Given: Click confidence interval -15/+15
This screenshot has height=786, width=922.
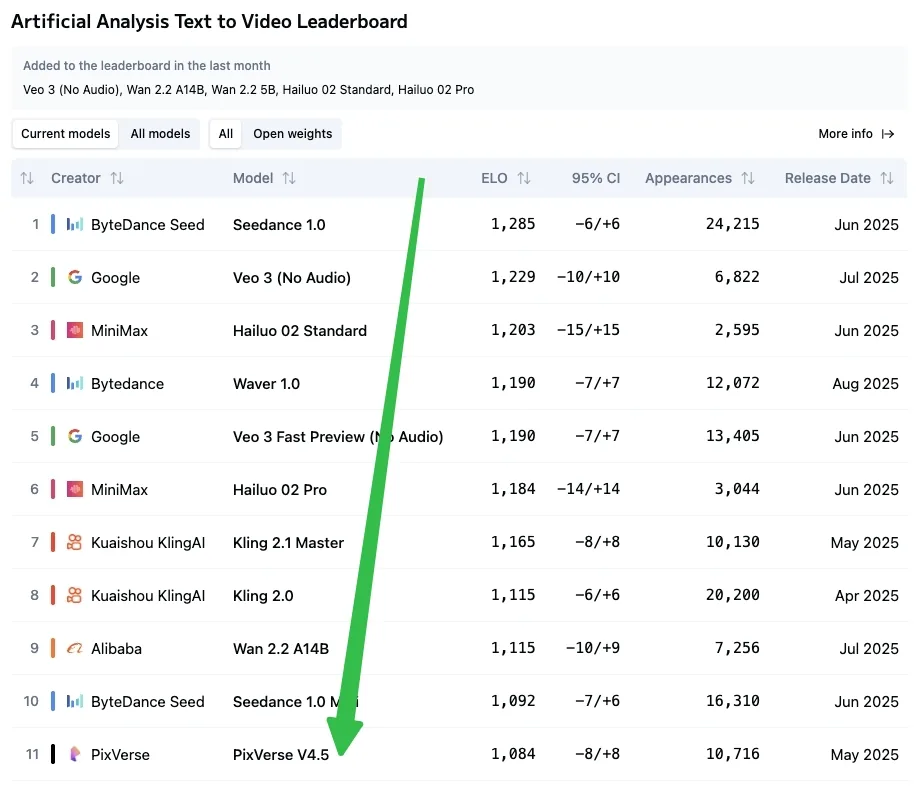Looking at the screenshot, I should [x=589, y=330].
